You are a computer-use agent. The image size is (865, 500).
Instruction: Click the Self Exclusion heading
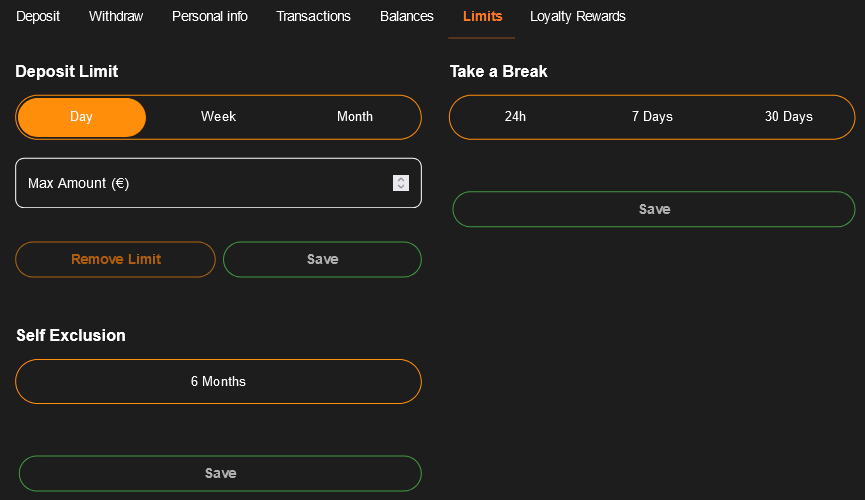pos(71,336)
